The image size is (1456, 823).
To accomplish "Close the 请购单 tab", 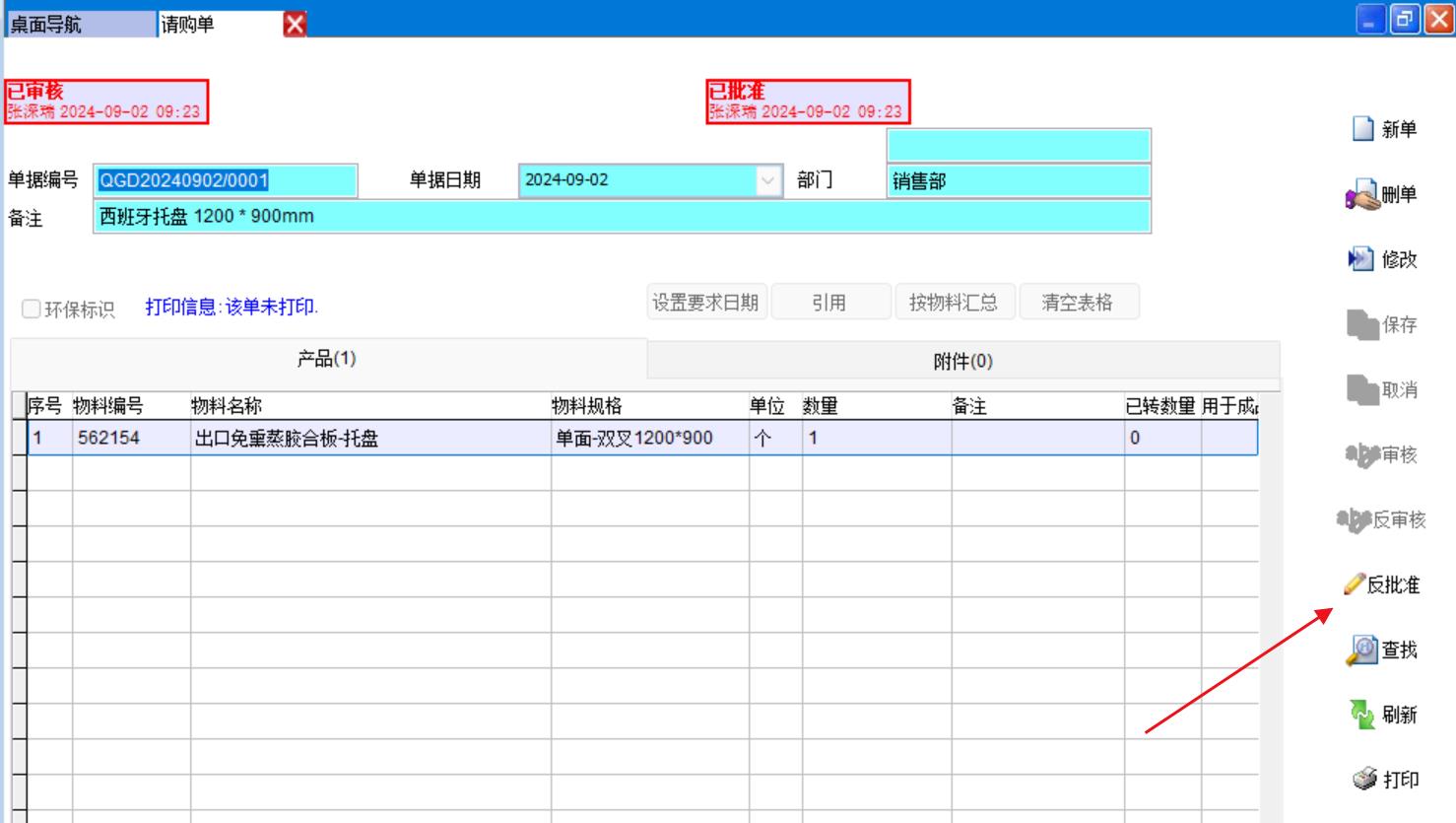I will click(x=295, y=25).
